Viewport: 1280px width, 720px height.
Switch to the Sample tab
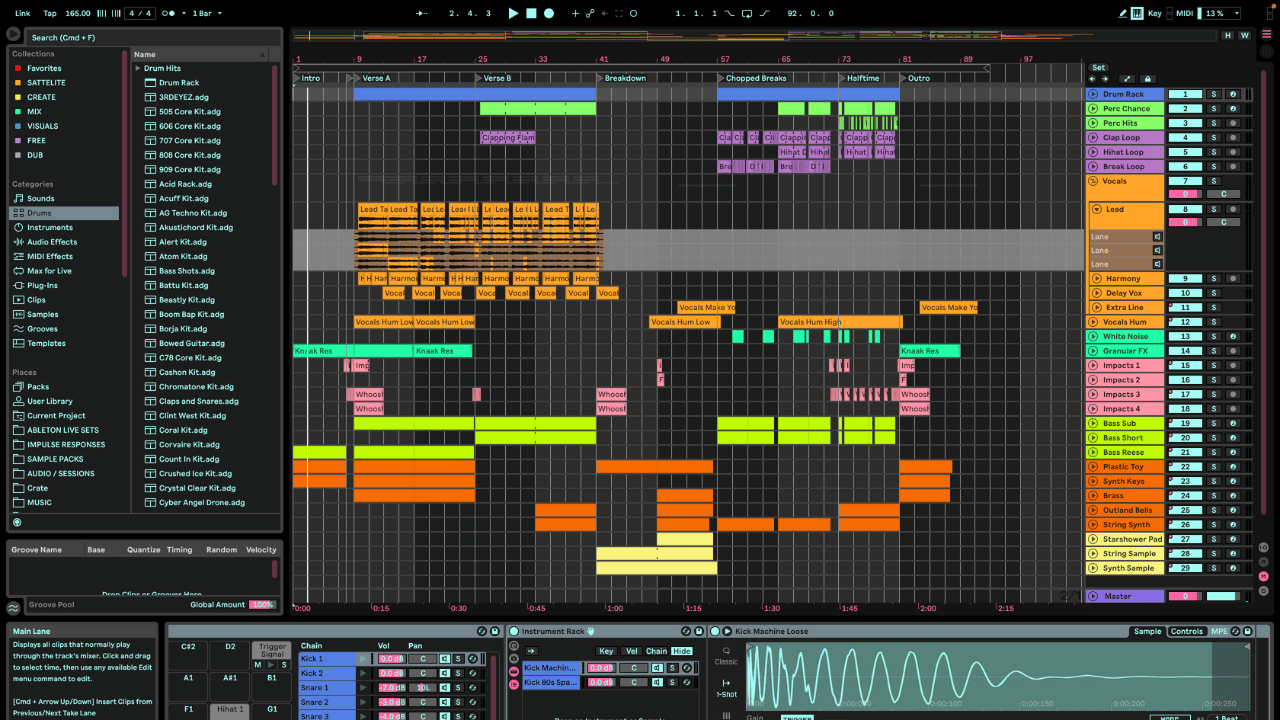pos(1147,631)
